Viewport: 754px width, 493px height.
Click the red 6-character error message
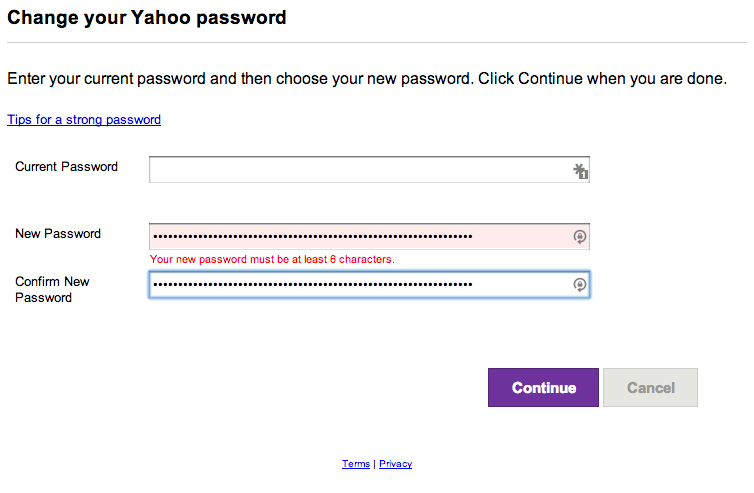click(272, 260)
